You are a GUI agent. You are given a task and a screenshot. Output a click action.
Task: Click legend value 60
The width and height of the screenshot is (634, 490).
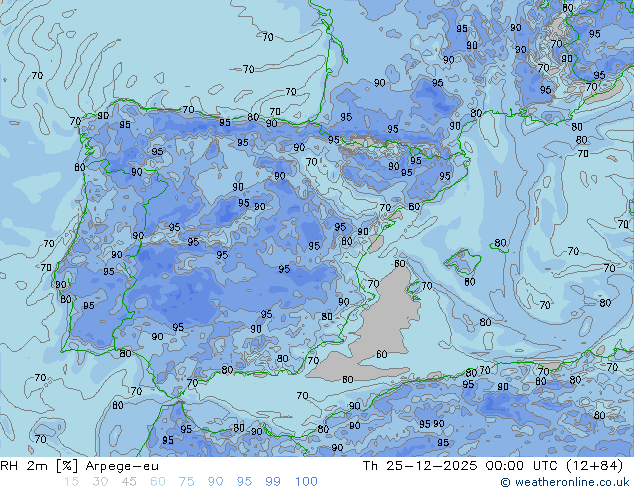tap(158, 482)
